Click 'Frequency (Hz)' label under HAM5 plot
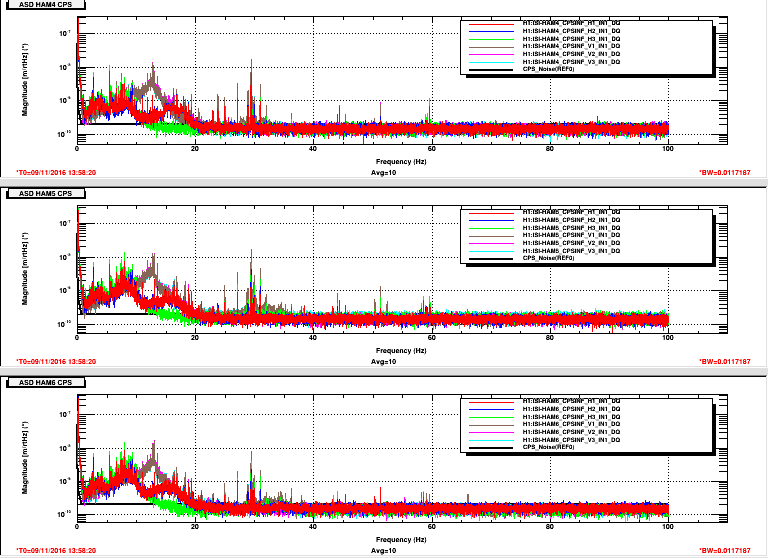The width and height of the screenshot is (768, 558). pos(401,351)
